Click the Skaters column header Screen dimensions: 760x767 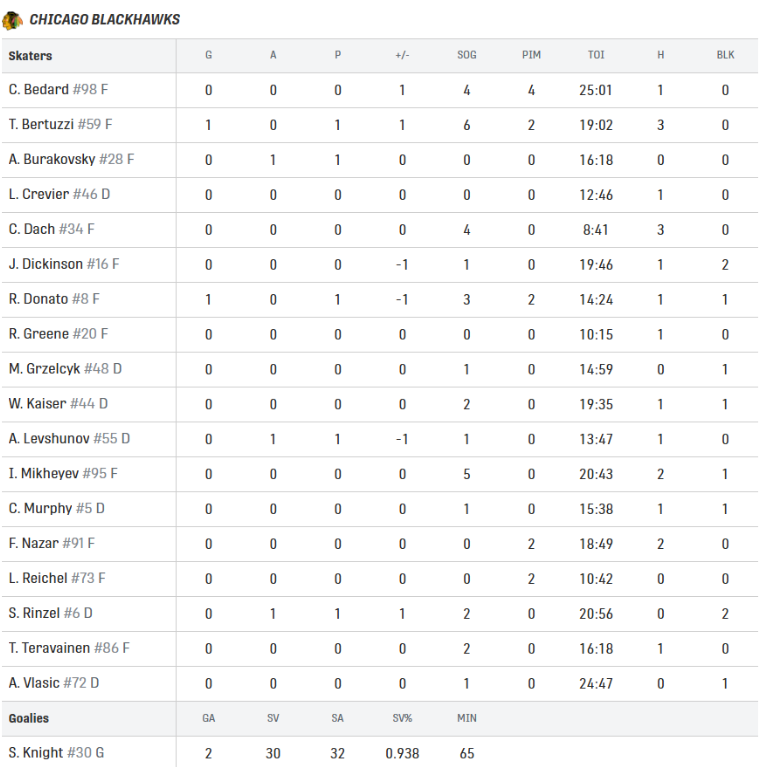30,56
